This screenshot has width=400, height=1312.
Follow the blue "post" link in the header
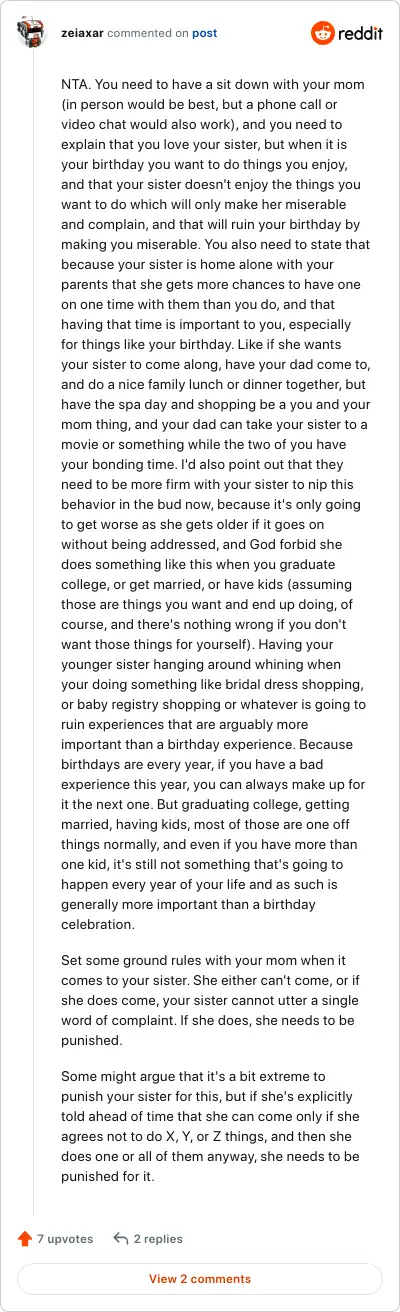(204, 33)
